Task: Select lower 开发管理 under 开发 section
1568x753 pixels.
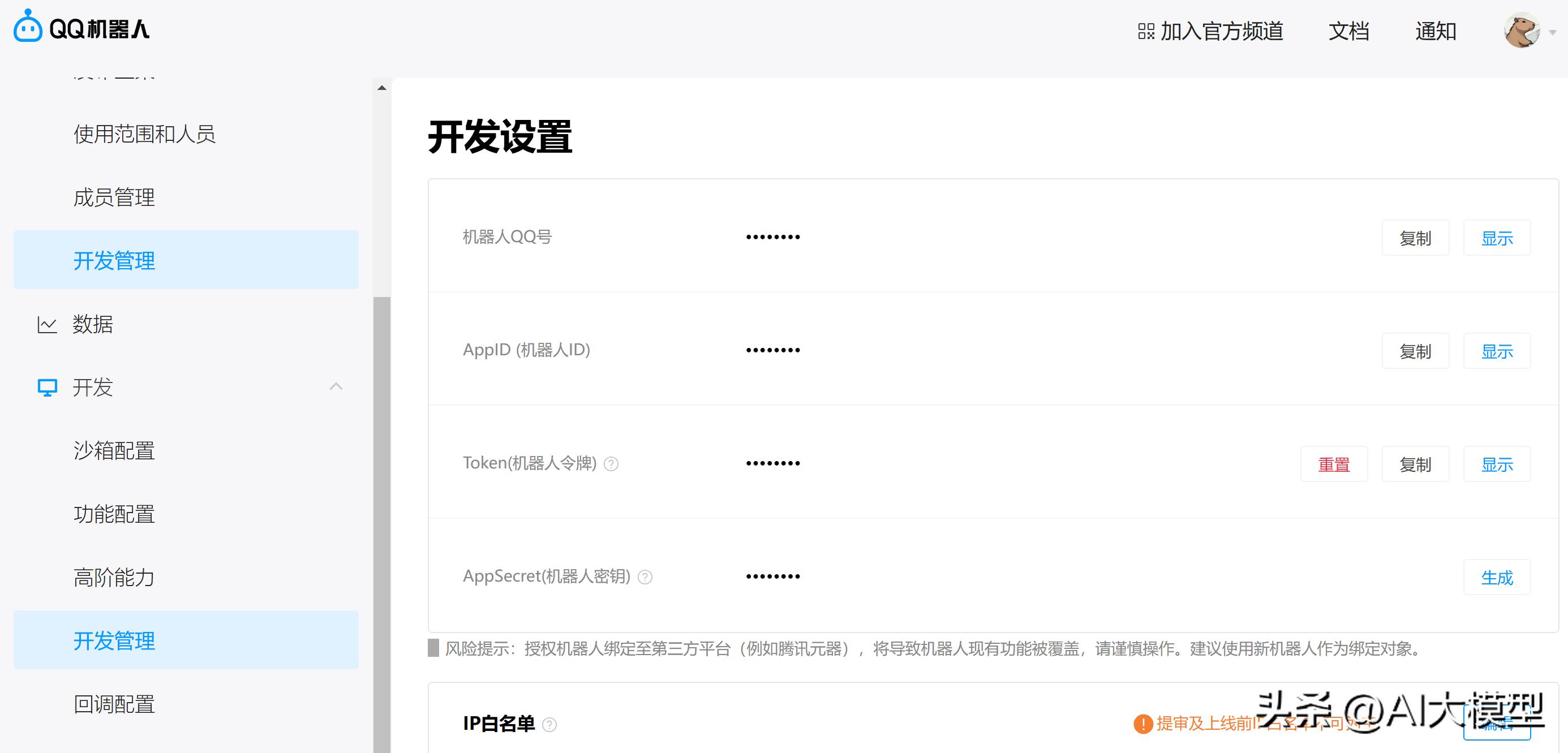Action: (186, 640)
